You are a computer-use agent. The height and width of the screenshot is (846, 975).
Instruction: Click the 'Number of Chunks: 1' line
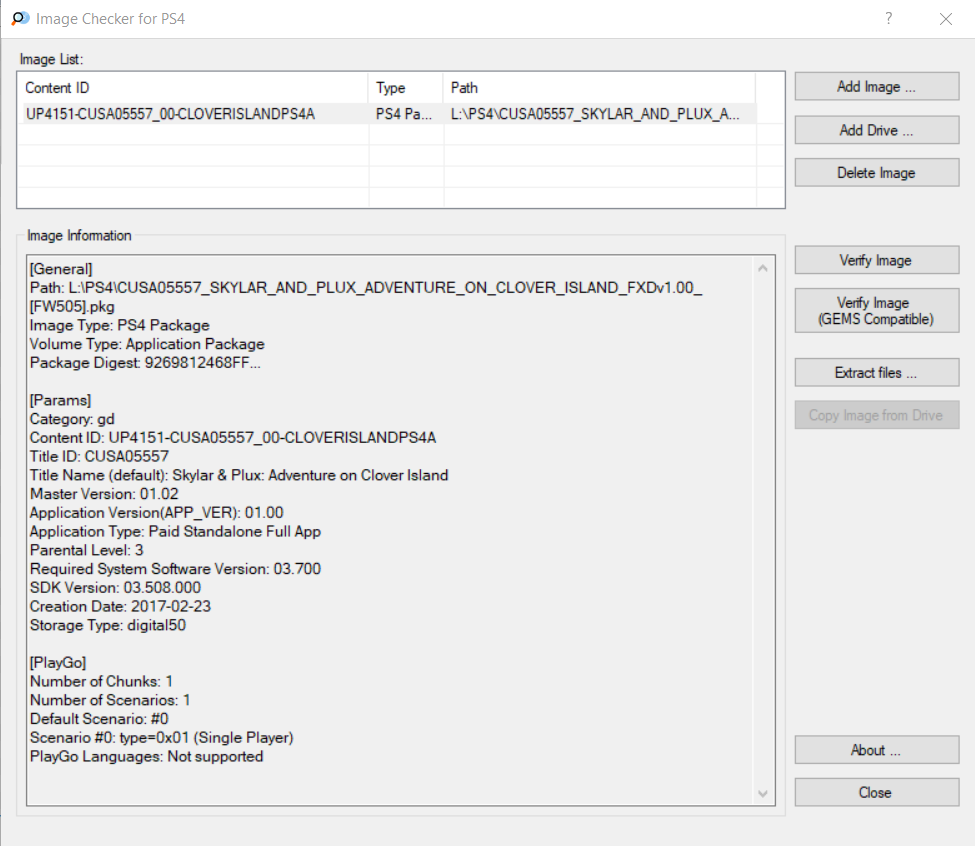[101, 681]
